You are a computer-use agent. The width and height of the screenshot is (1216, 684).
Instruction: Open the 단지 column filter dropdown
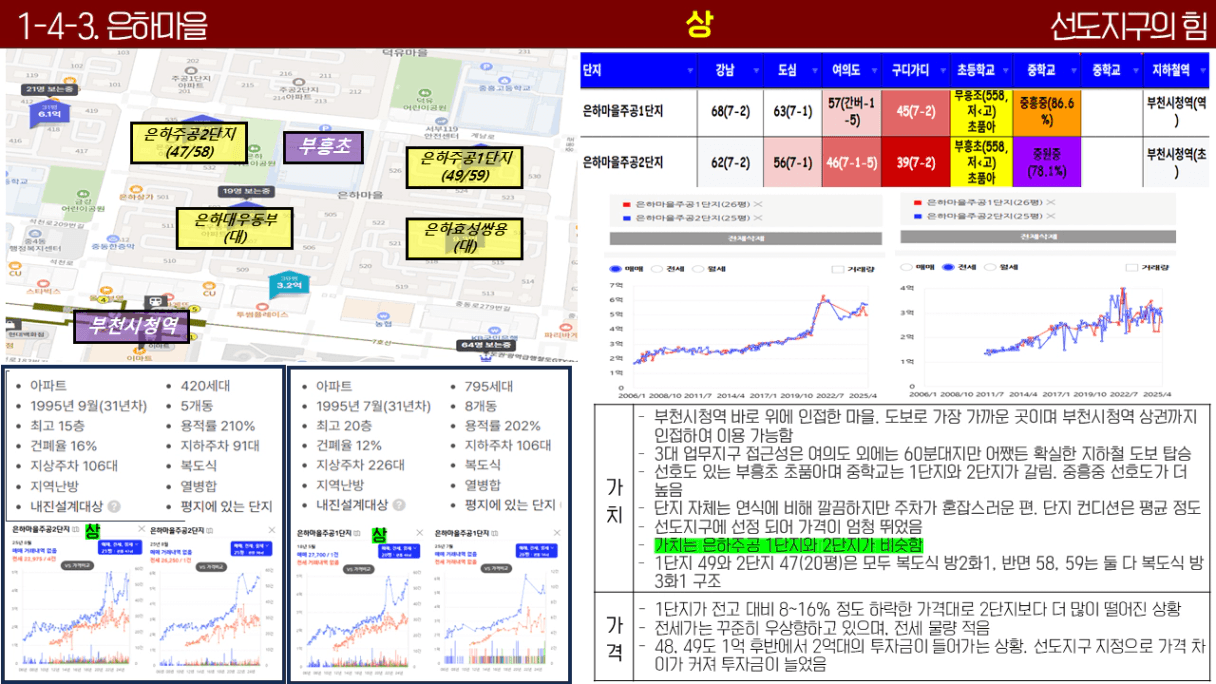click(x=689, y=71)
